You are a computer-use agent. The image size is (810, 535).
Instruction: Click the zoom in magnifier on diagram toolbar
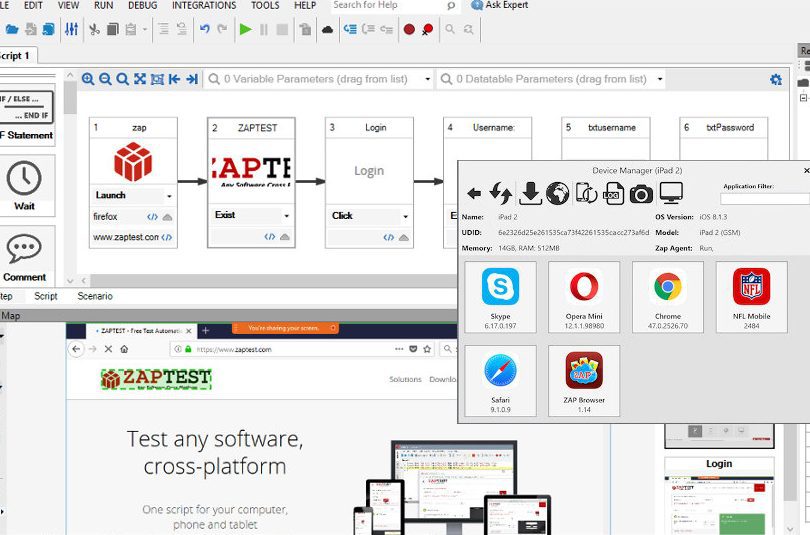coord(88,79)
